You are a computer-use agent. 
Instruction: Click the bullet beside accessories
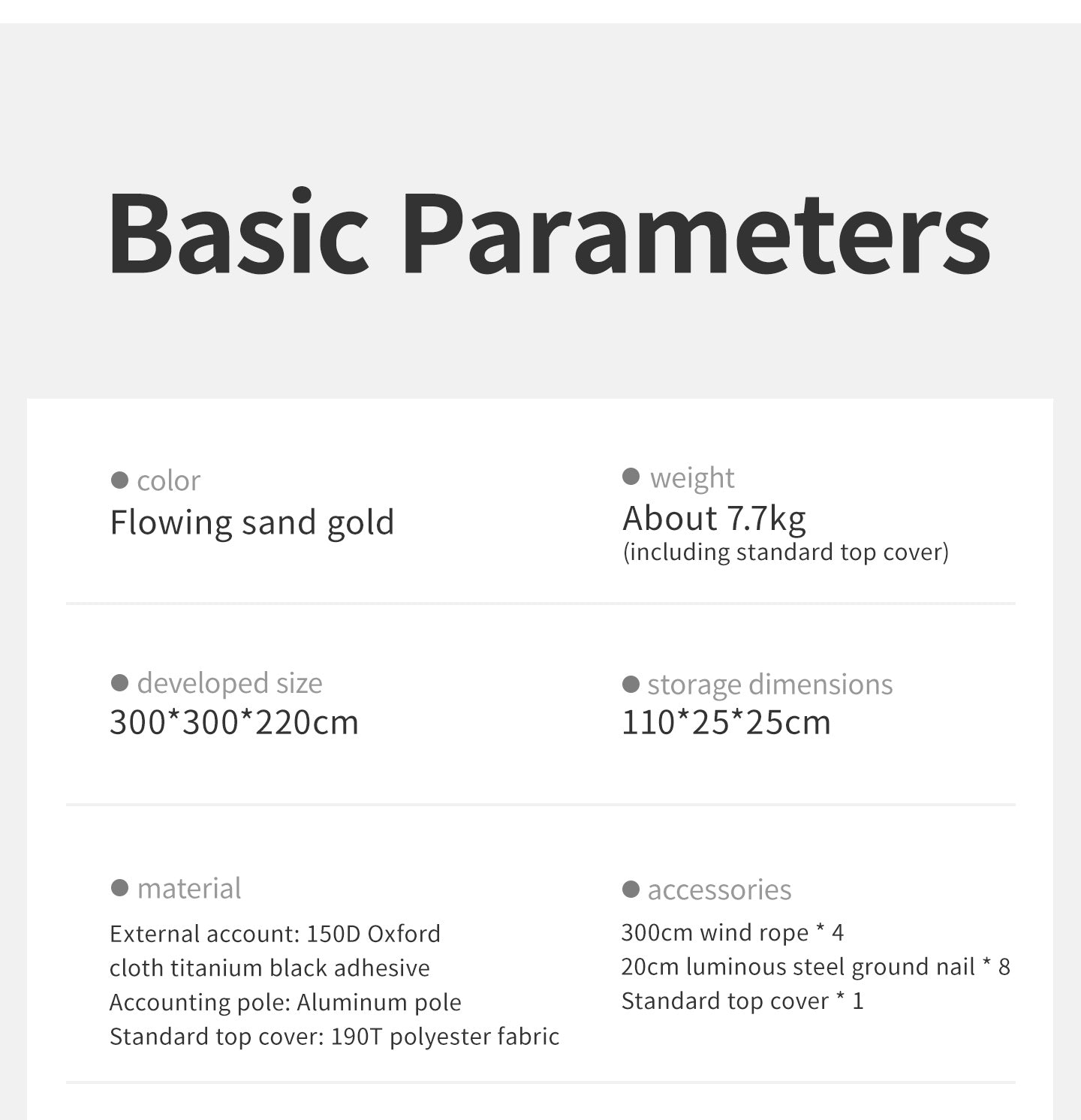click(631, 890)
